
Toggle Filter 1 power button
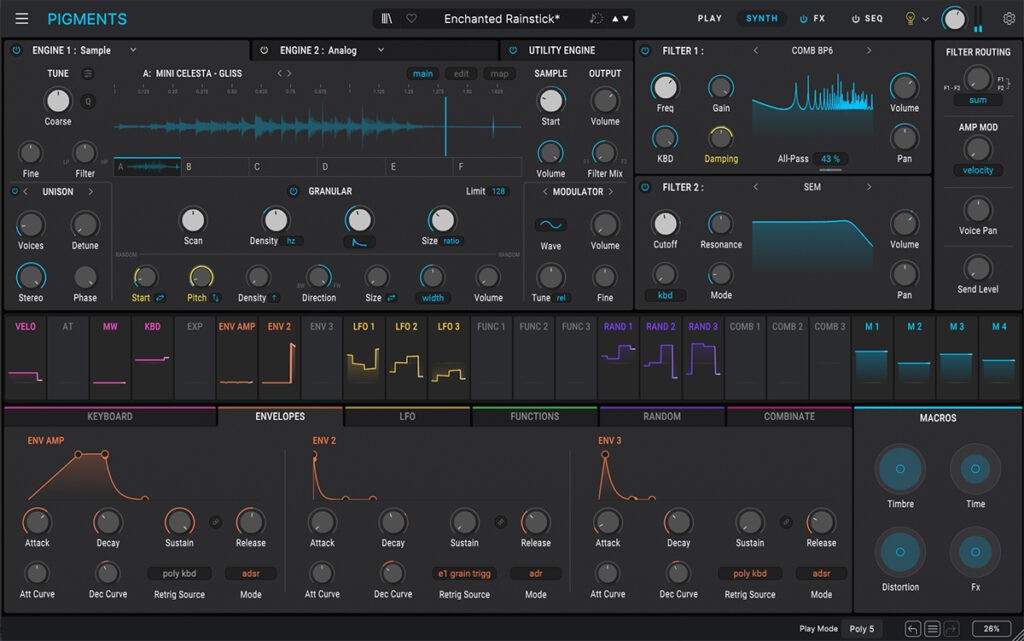click(x=645, y=50)
